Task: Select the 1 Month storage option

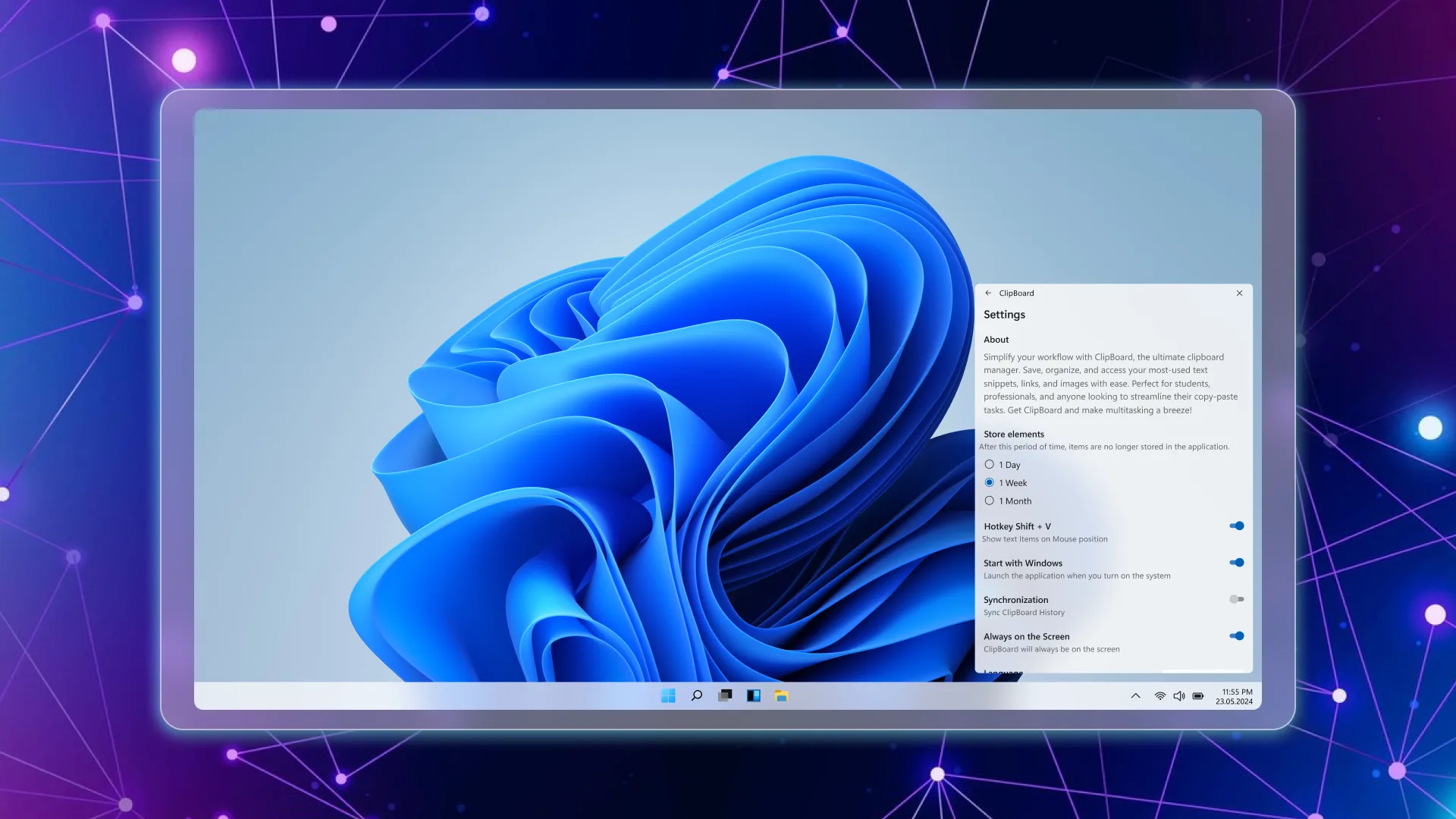Action: coord(1008,501)
